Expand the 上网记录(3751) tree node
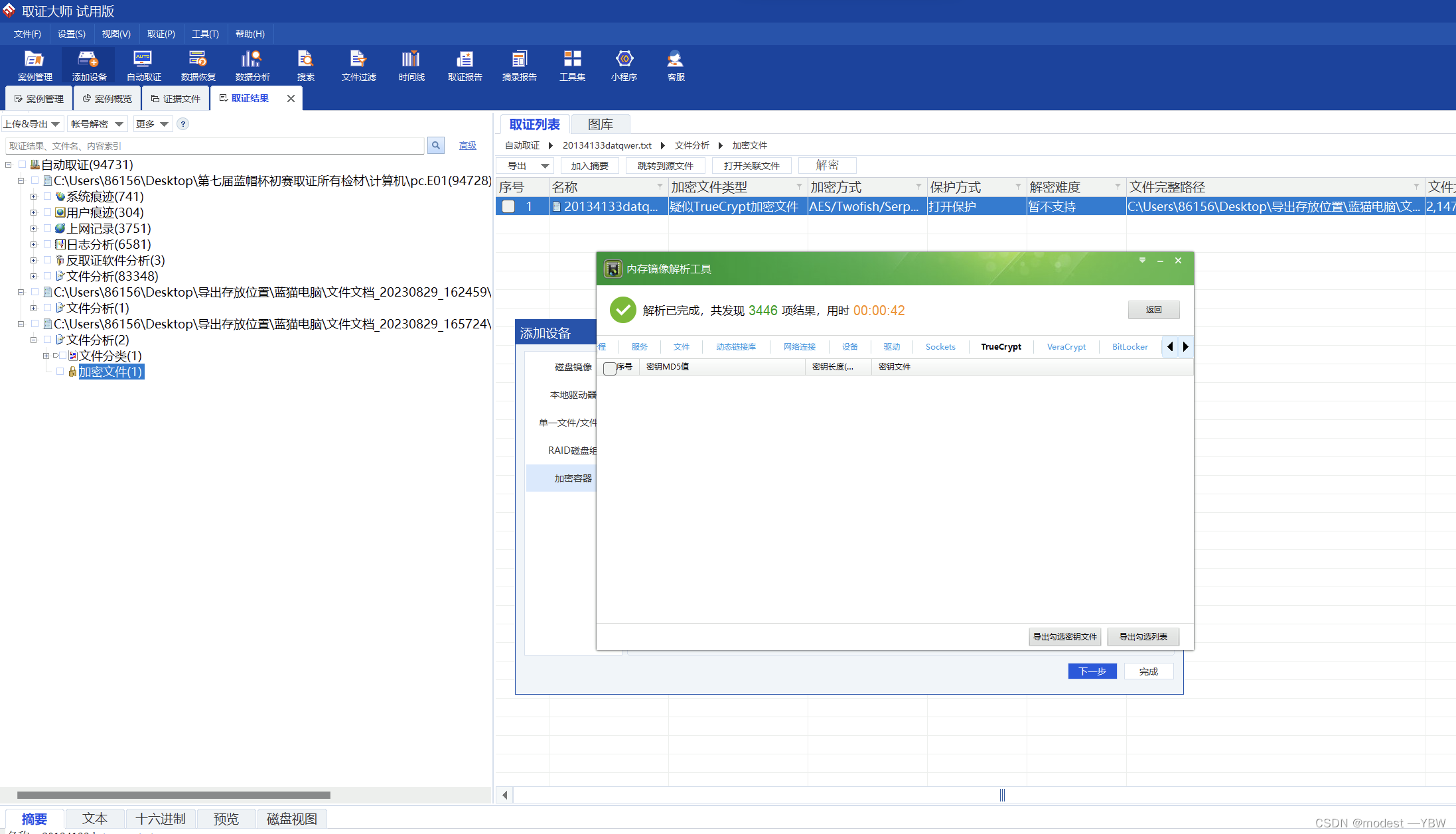 tap(33, 228)
